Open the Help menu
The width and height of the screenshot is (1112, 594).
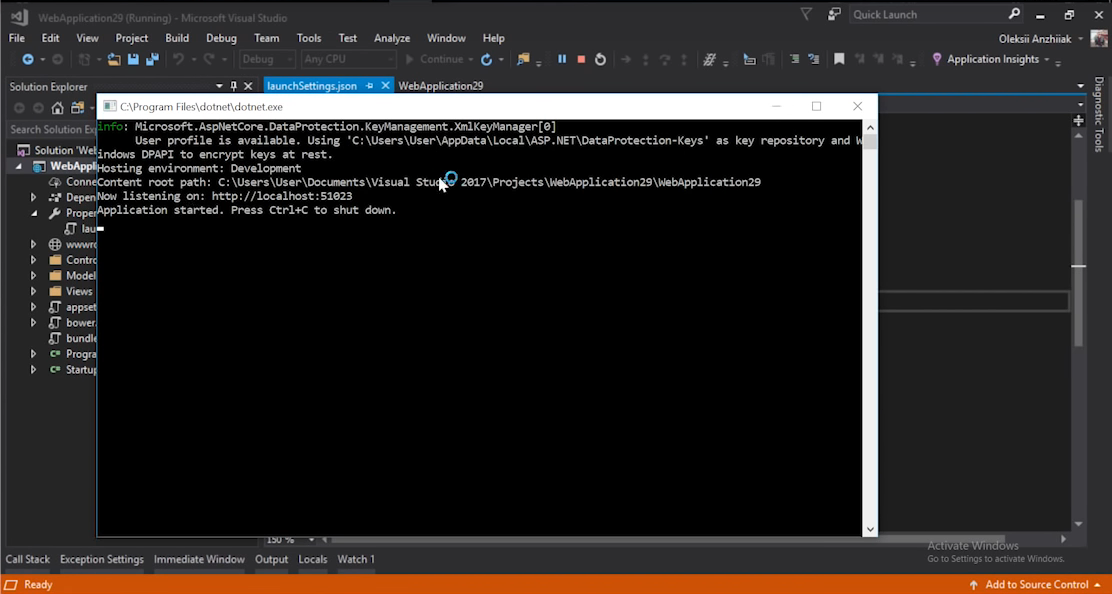tap(494, 38)
